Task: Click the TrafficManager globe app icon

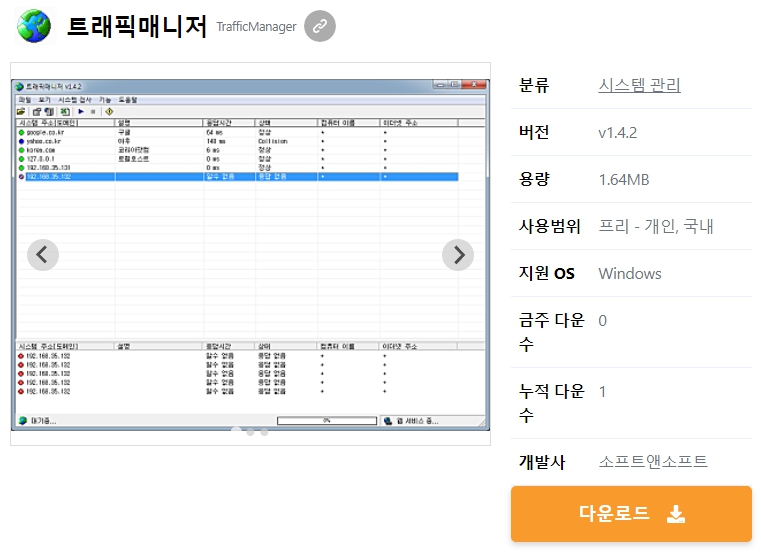Action: (34, 26)
